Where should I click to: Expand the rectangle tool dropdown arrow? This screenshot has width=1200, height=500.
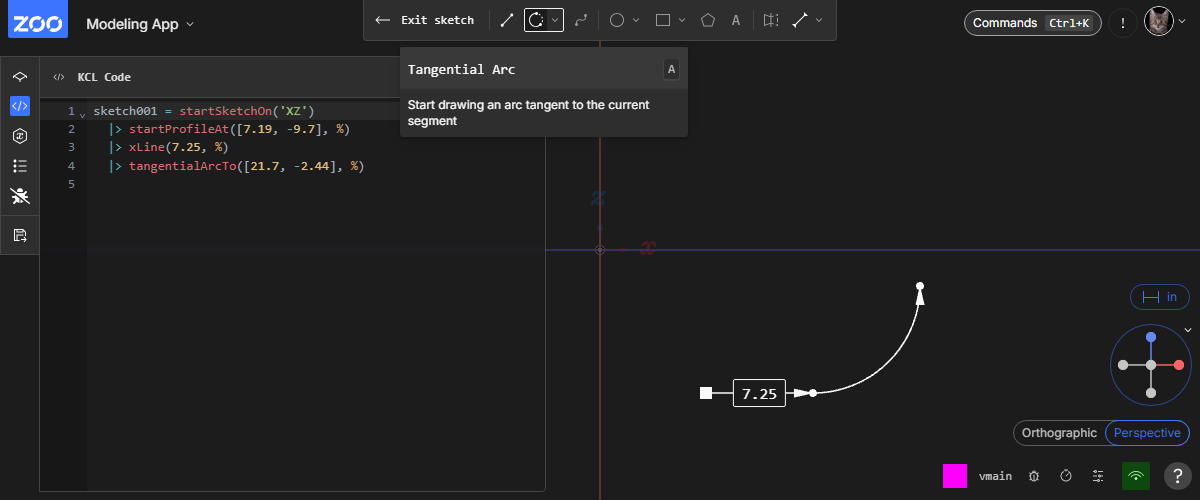682,20
